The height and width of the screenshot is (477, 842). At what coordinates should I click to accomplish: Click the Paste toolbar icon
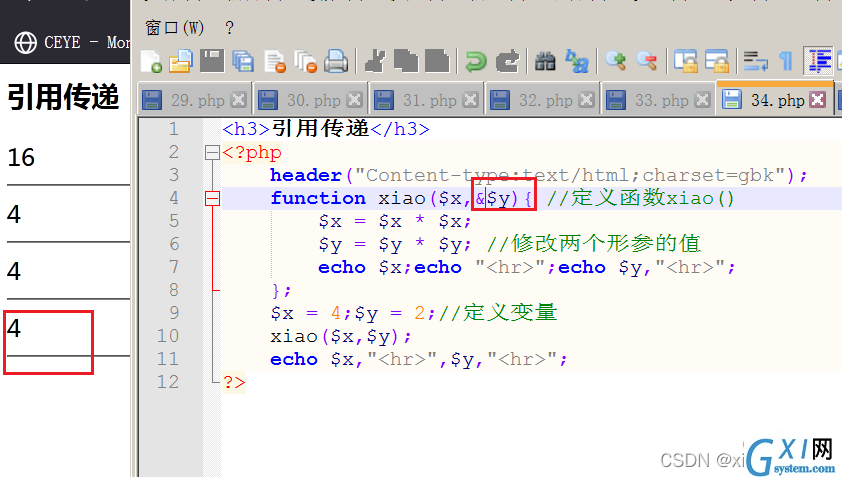(x=437, y=61)
